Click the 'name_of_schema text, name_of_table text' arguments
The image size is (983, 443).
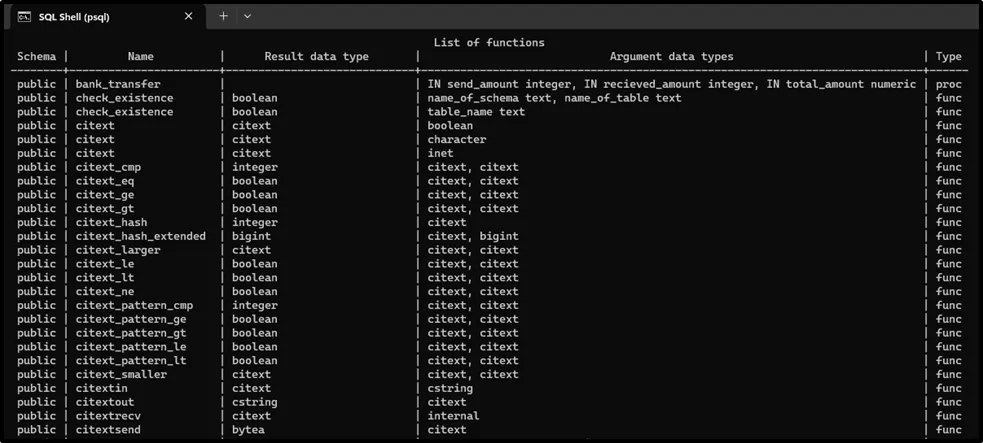click(x=554, y=98)
